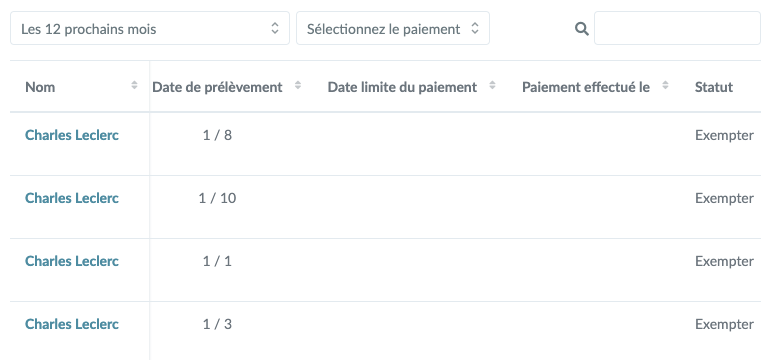Screen dimensions: 769x360
Task: Open the Les 12 prochains mois dropdown
Action: pyautogui.click(x=150, y=28)
